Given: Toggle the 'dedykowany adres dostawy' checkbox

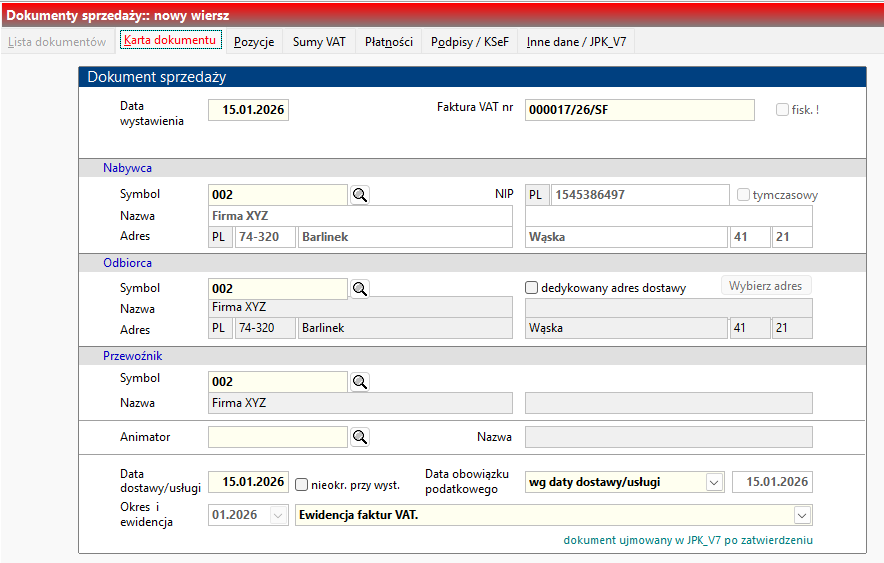Looking at the screenshot, I should click(532, 288).
